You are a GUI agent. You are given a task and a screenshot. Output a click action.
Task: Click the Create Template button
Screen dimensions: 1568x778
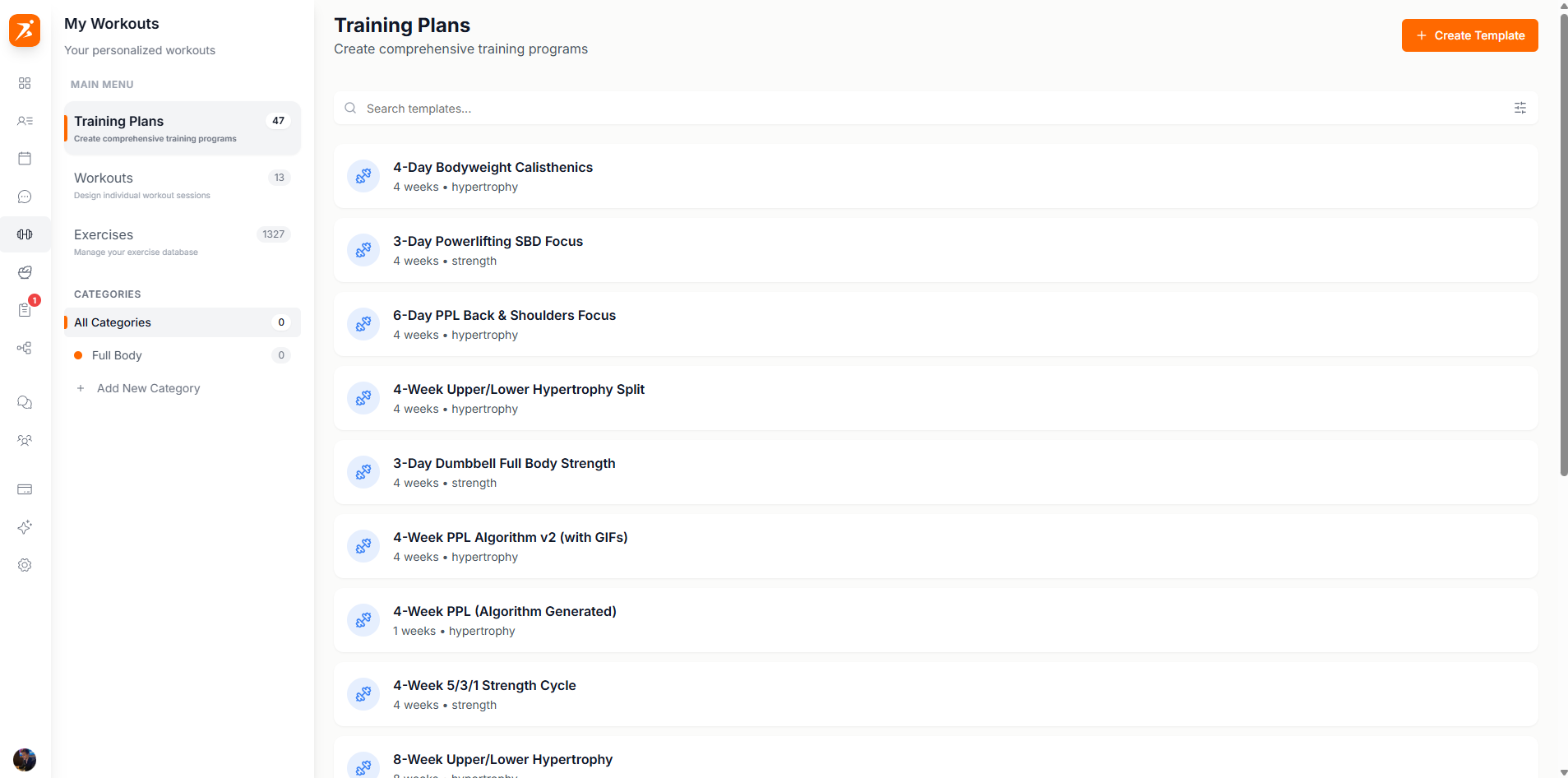(1469, 35)
